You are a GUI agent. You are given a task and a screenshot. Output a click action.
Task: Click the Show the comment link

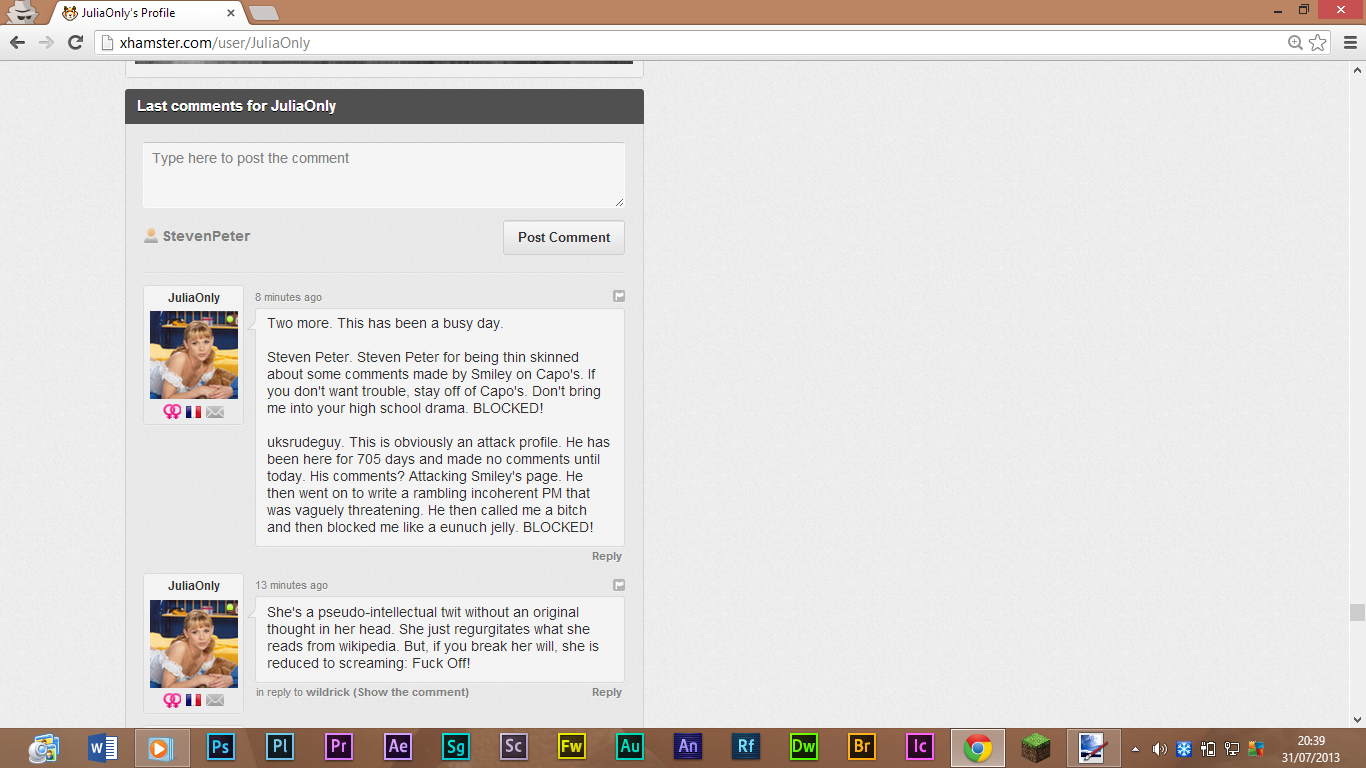[411, 692]
